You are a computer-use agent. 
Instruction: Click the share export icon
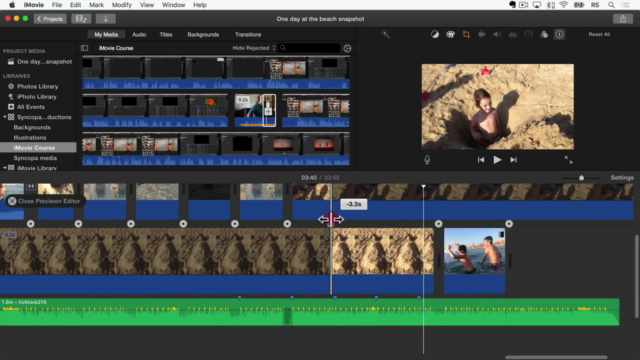tap(623, 19)
